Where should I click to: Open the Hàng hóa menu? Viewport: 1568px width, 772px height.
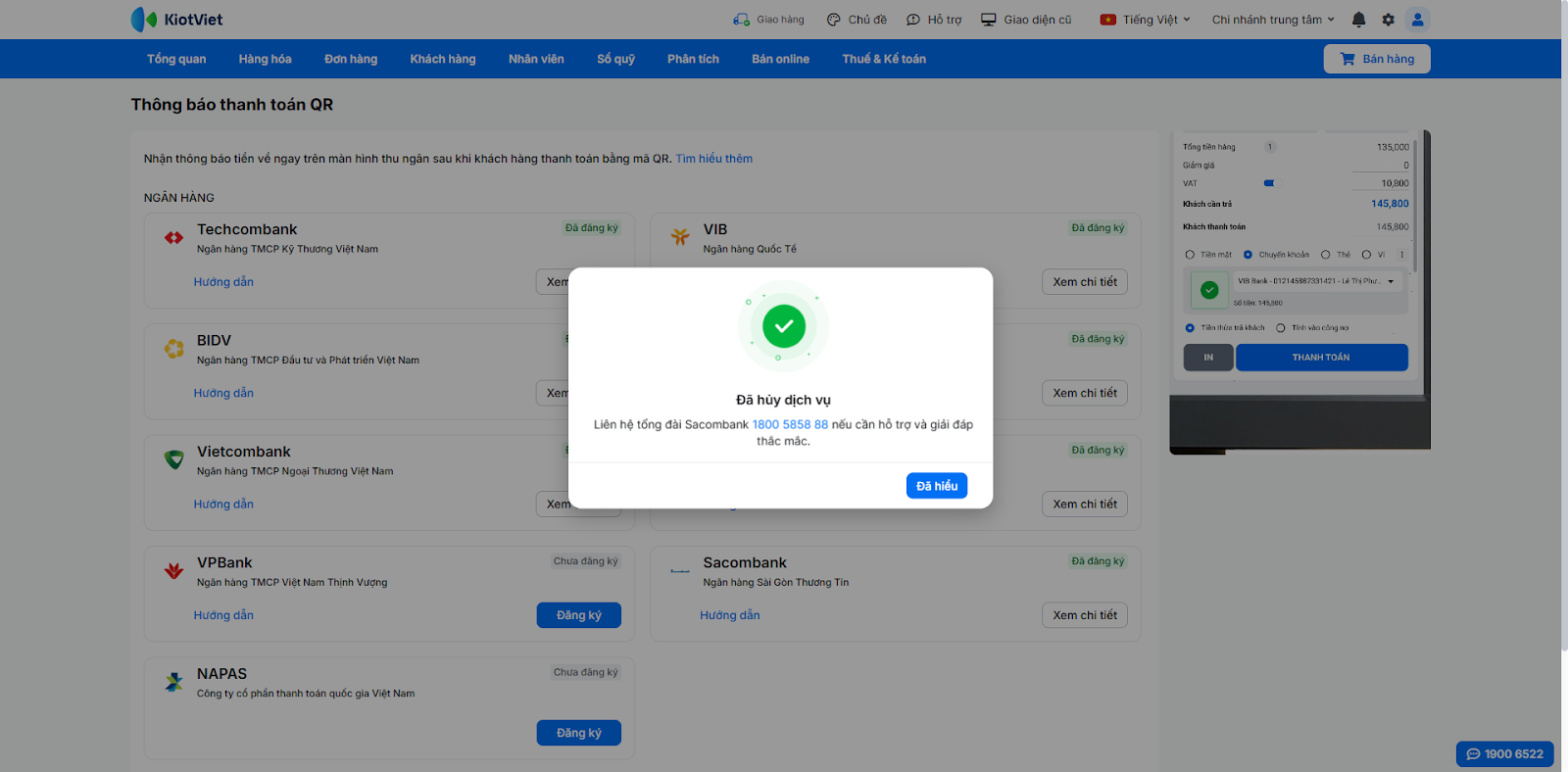click(x=265, y=59)
